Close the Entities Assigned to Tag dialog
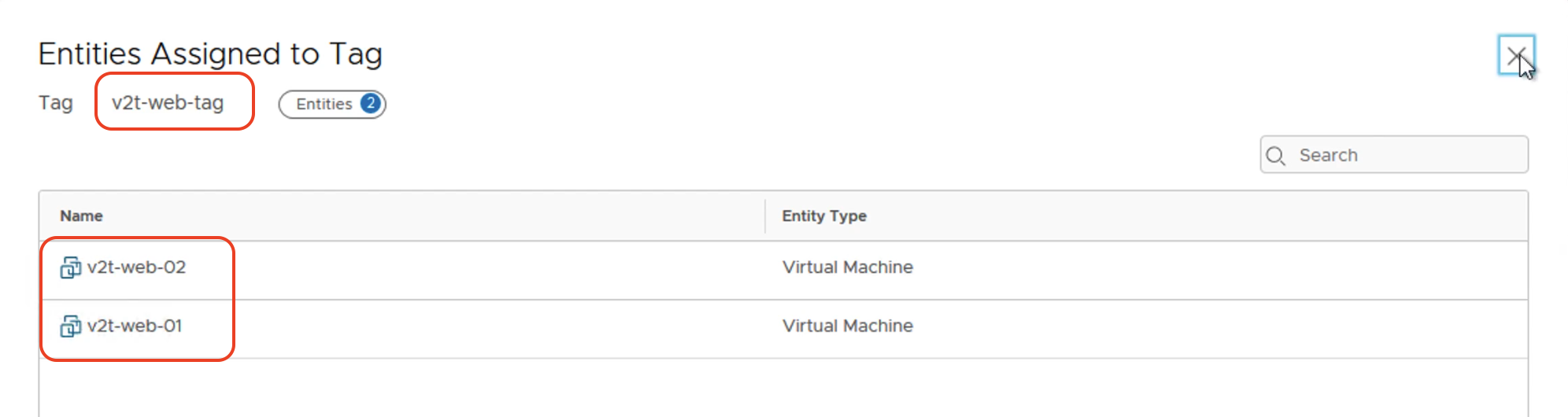This screenshot has width=1568, height=417. pos(1516,55)
